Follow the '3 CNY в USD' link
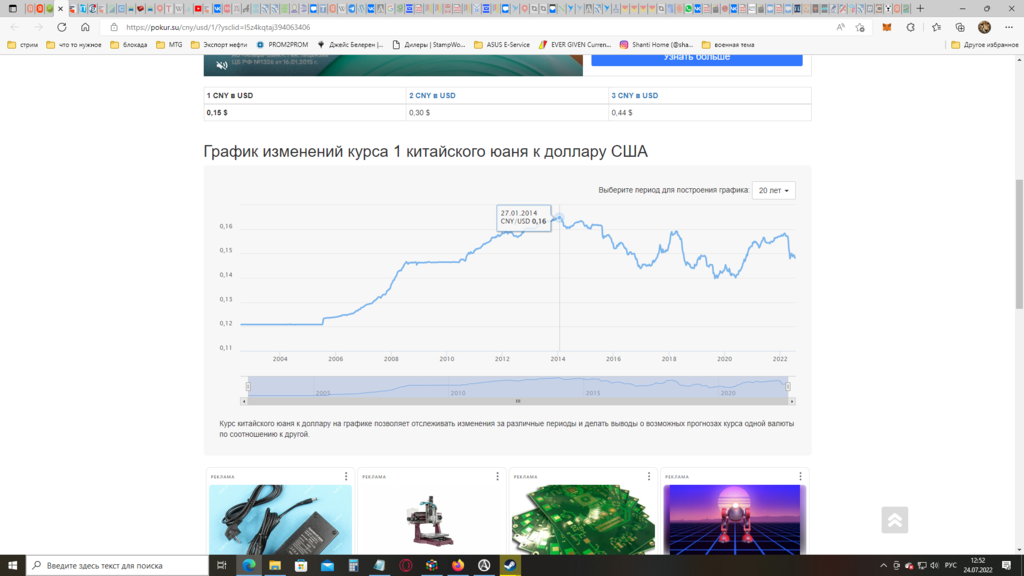The height and width of the screenshot is (576, 1024). pyautogui.click(x=634, y=96)
